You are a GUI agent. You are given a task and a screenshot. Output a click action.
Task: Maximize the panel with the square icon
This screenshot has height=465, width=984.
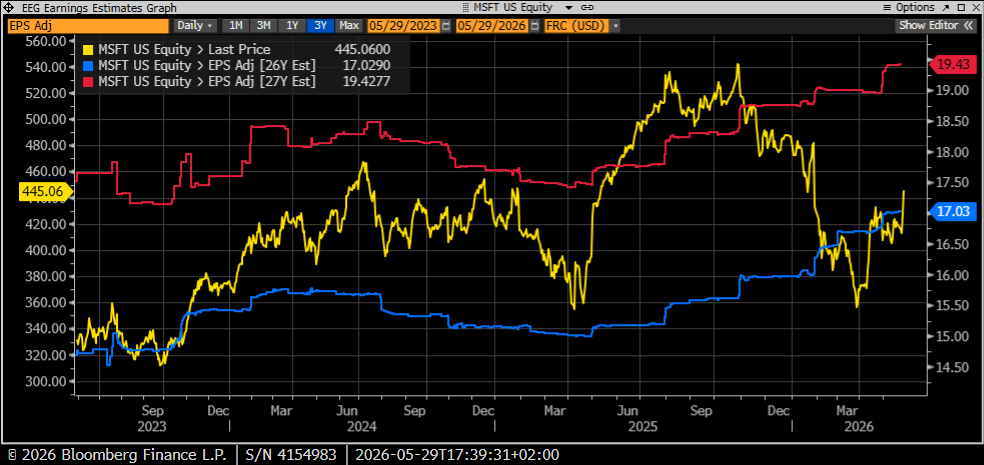(960, 8)
